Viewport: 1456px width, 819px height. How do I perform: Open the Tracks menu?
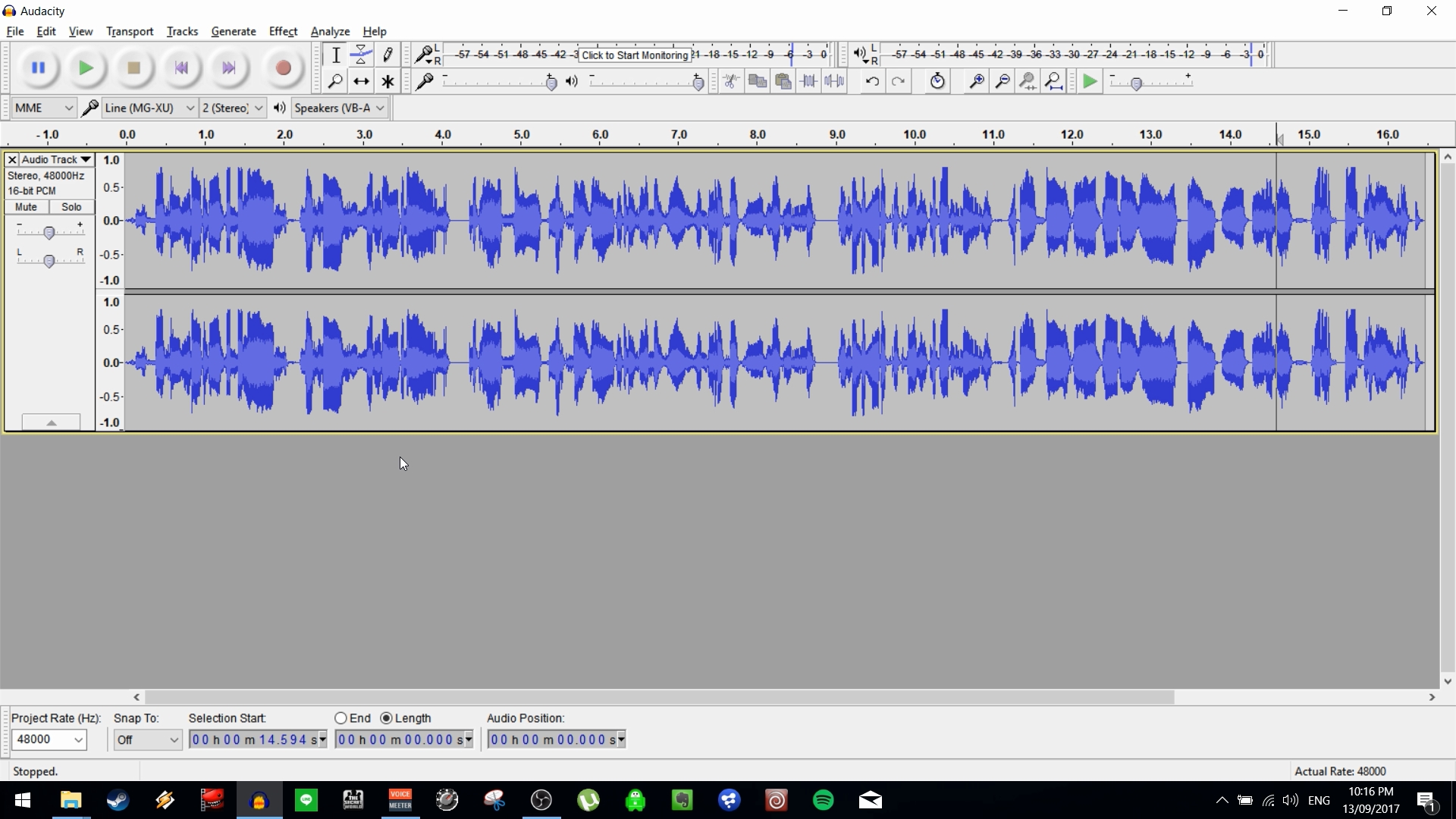coord(182,31)
